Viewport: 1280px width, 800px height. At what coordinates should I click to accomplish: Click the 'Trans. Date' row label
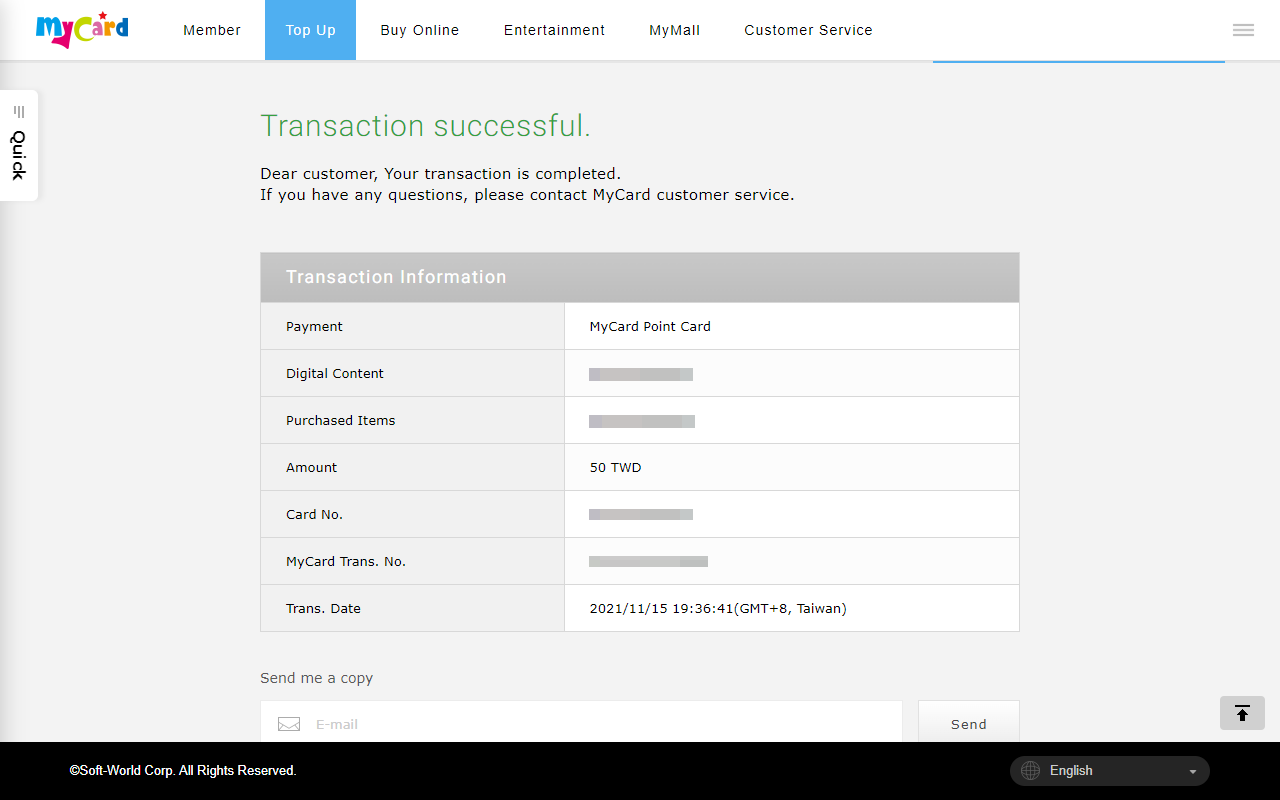click(323, 608)
